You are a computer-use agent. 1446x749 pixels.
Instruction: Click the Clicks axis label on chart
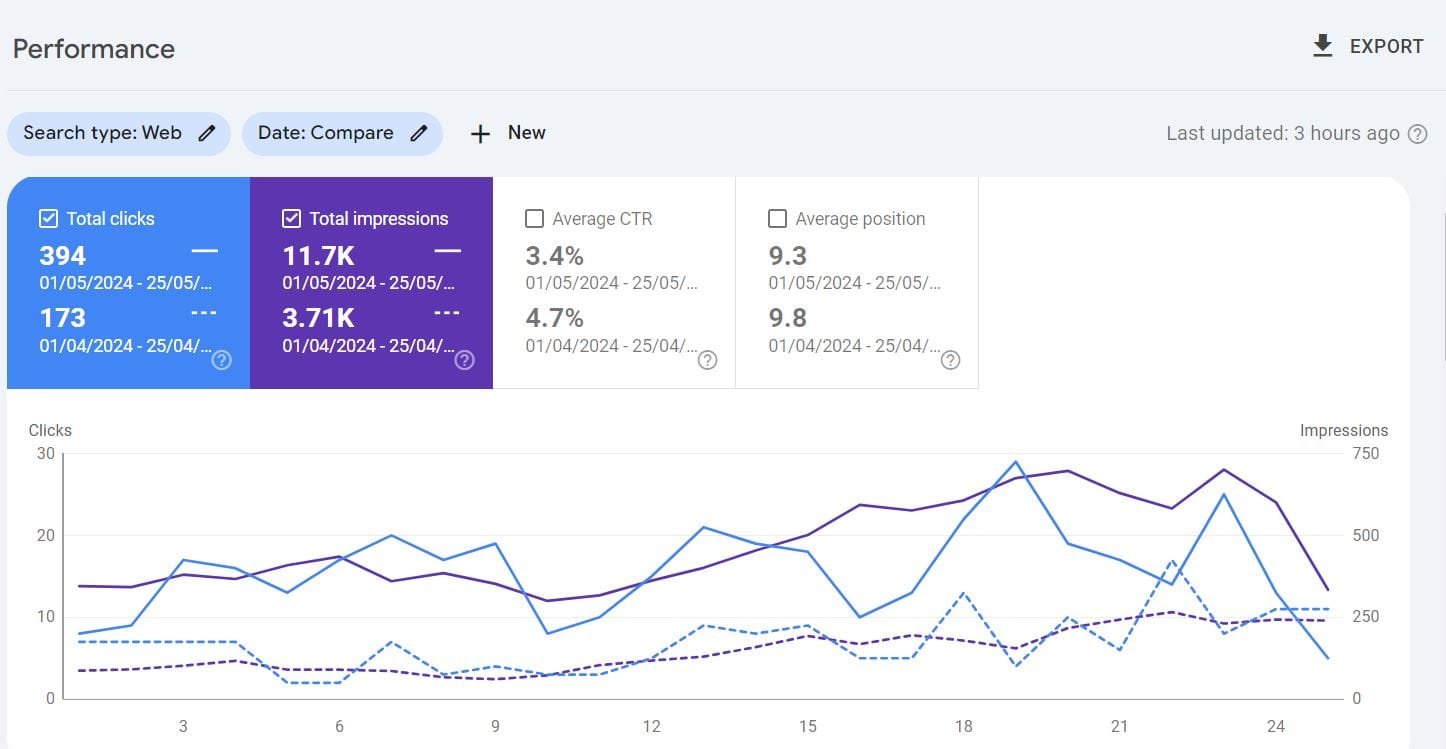pos(50,430)
